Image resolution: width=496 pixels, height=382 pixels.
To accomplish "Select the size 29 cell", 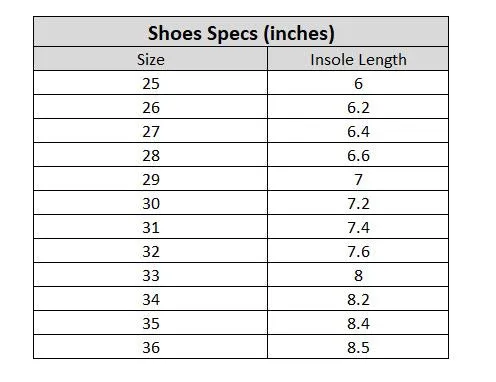I will click(x=151, y=179).
